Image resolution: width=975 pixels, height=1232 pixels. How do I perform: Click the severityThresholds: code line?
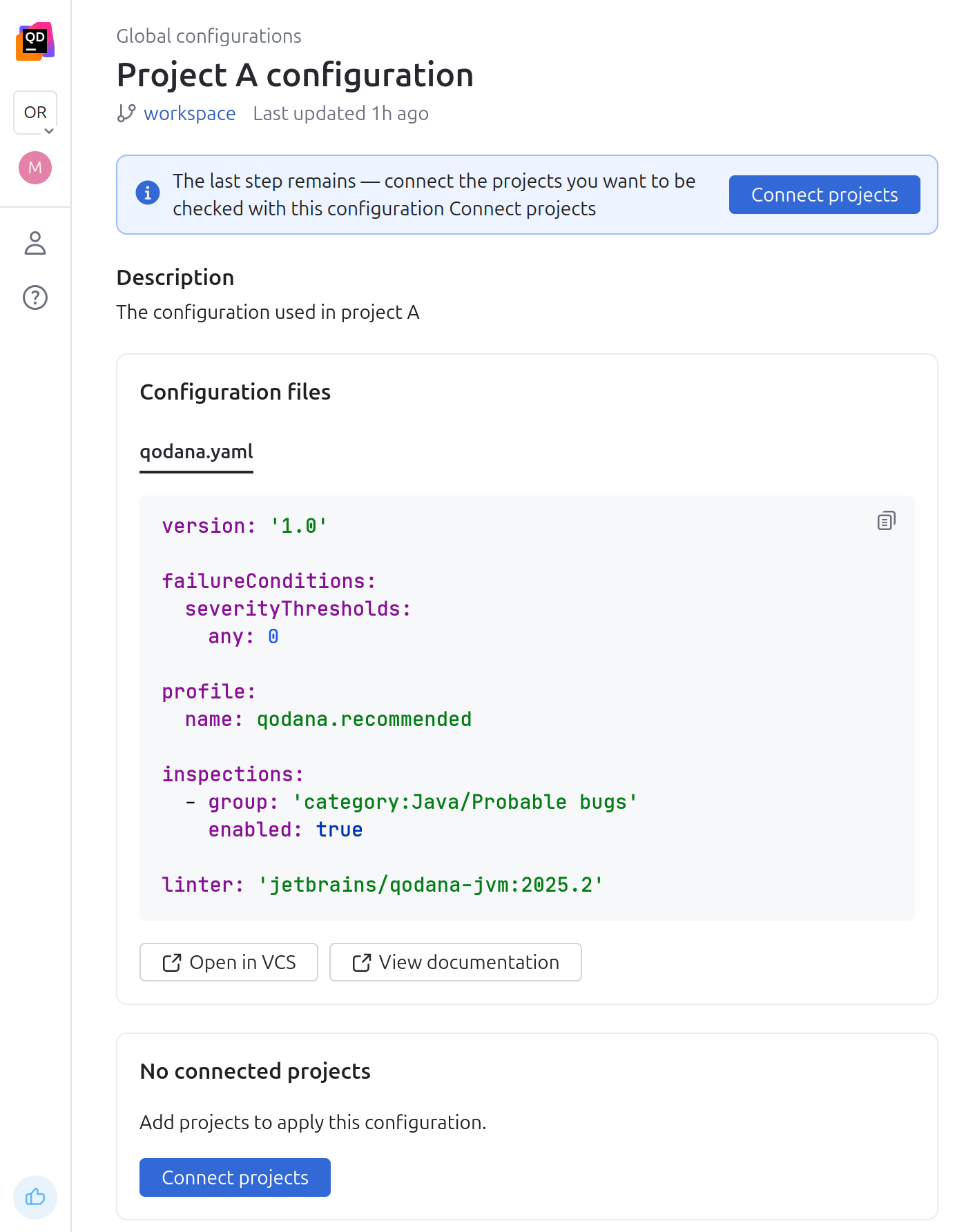click(x=298, y=609)
